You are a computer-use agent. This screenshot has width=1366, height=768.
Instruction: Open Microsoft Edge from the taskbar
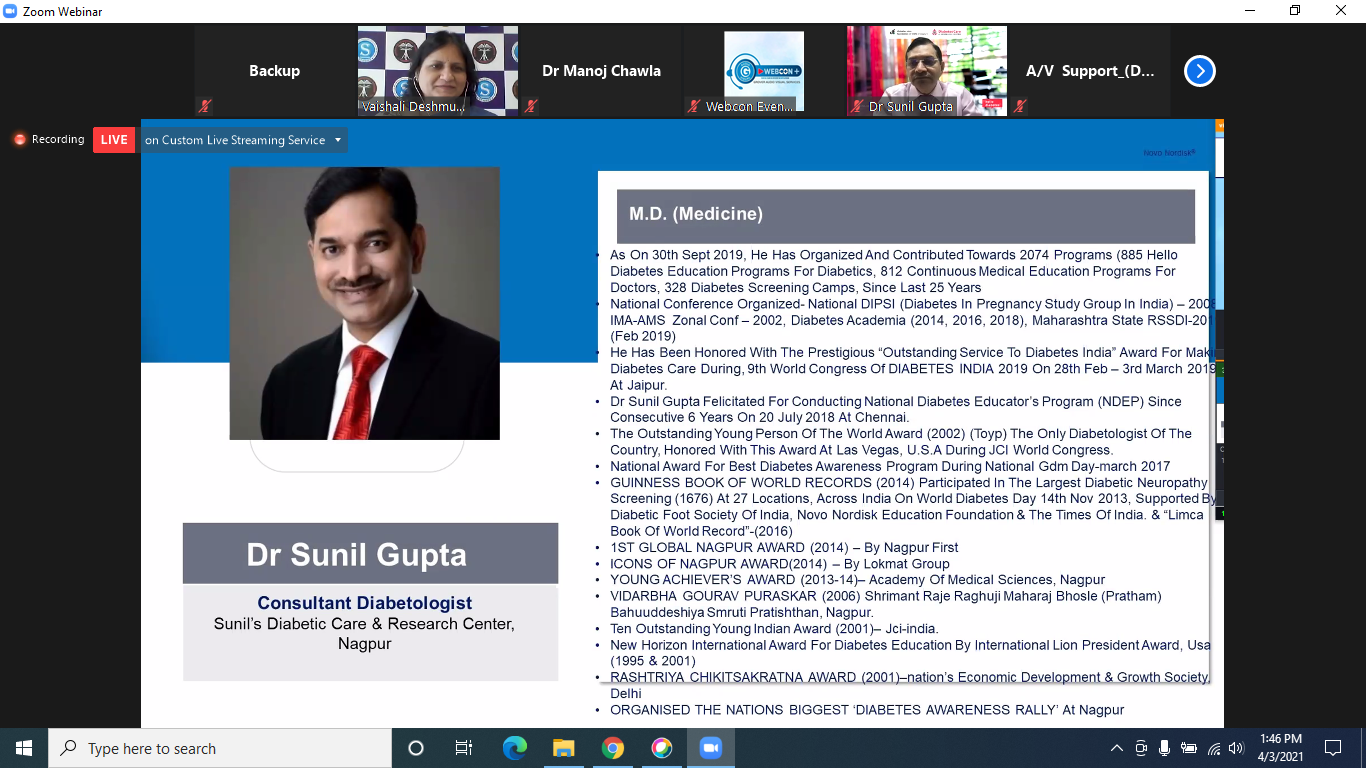515,748
